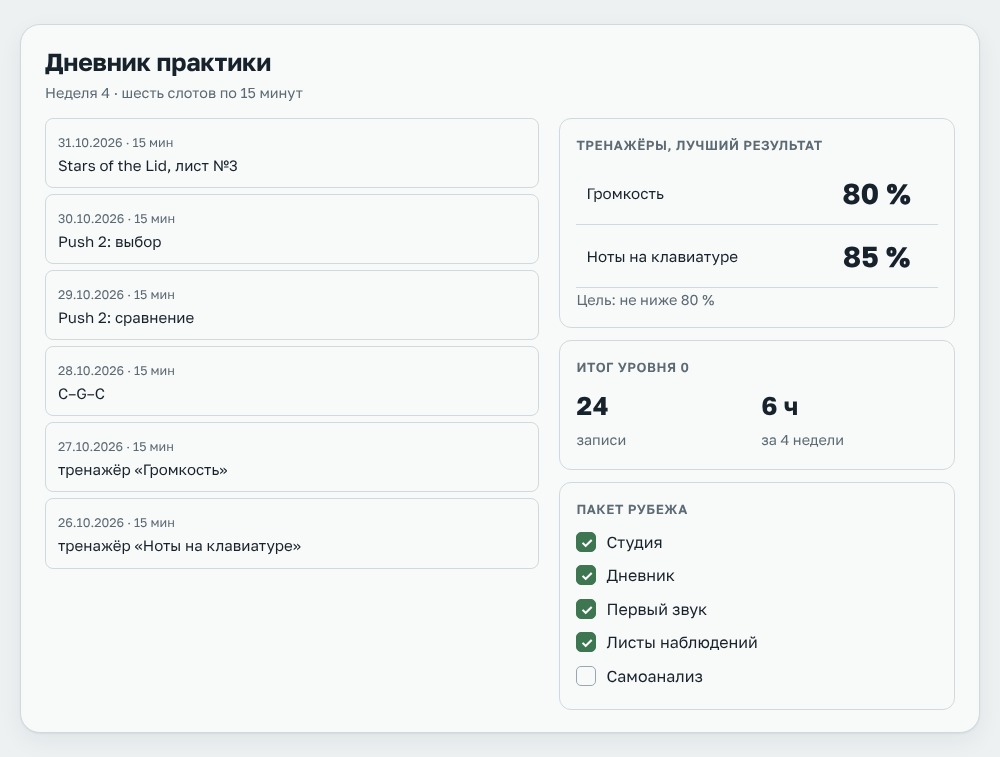Screen dimensions: 1000x757
Task: Click the Пакет рубежа section title
Action: [631, 510]
